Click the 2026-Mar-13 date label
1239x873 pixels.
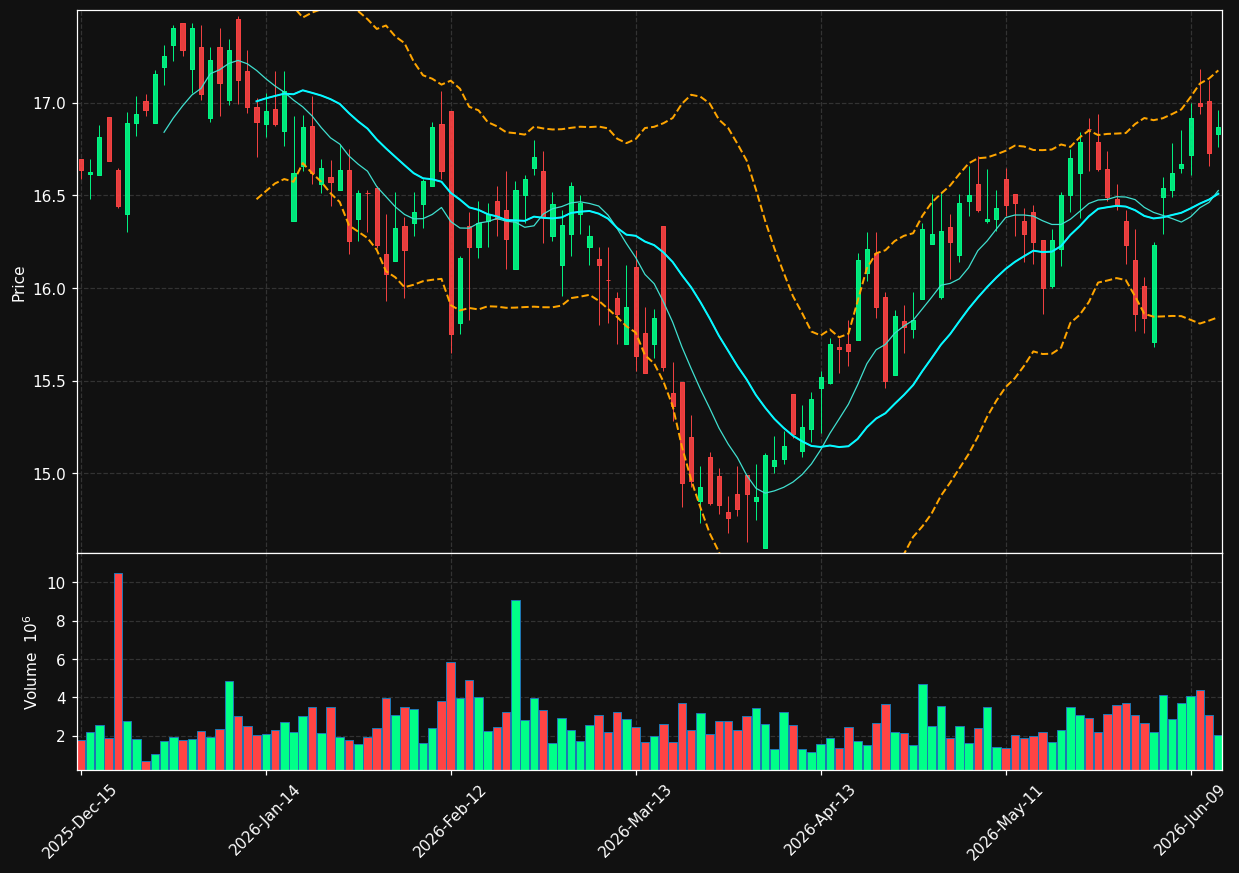pos(635,821)
